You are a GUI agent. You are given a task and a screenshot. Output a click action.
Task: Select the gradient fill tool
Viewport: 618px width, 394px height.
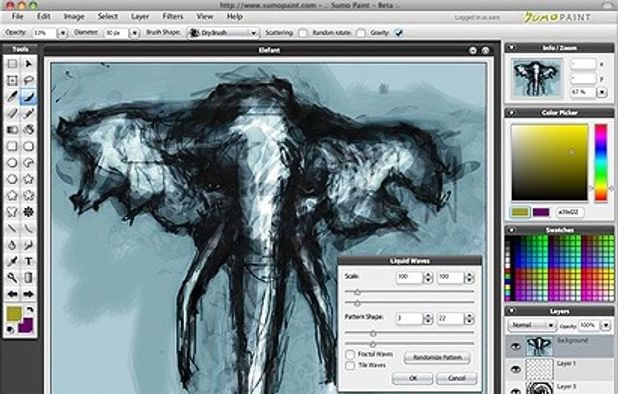[x=12, y=130]
